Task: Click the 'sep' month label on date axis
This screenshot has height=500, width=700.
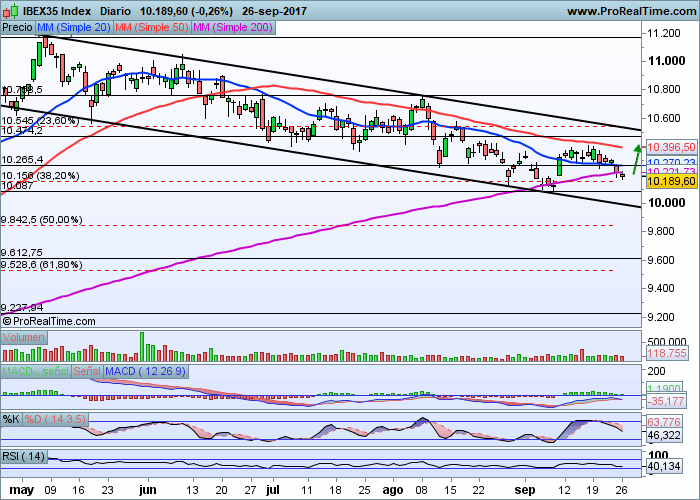Action: (525, 490)
